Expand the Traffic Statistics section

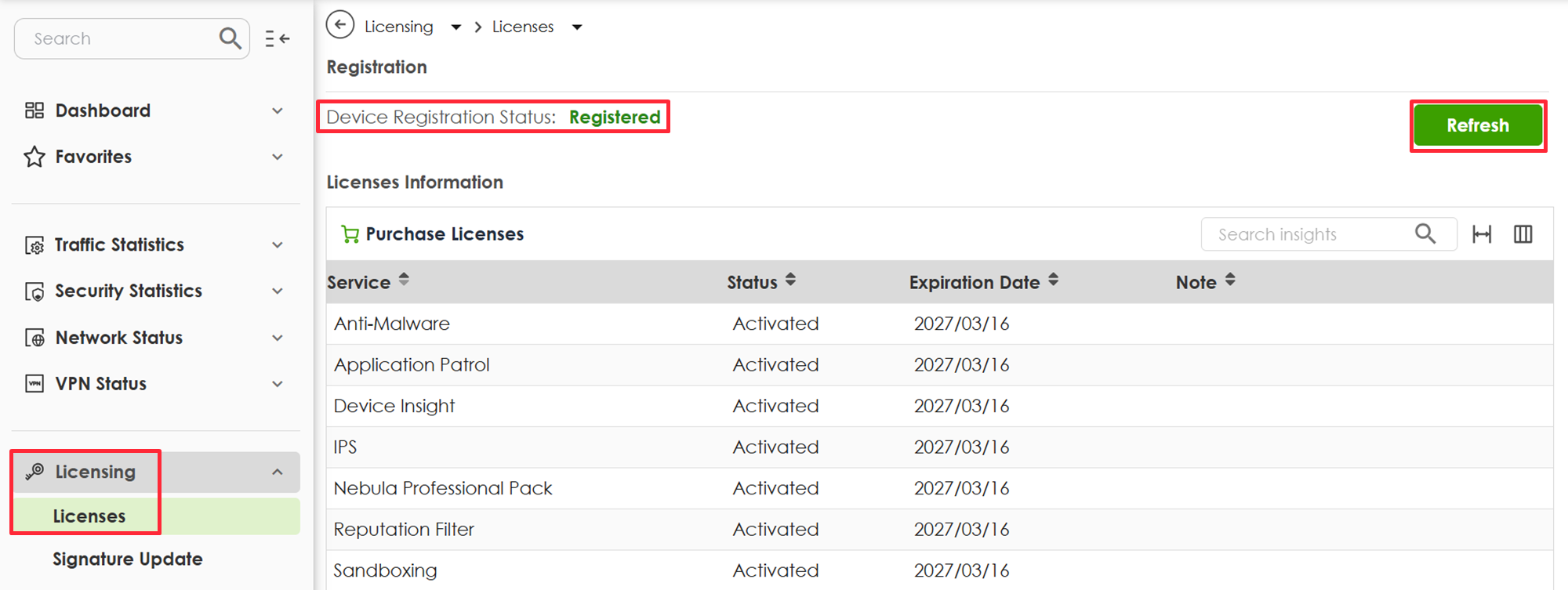tap(278, 245)
